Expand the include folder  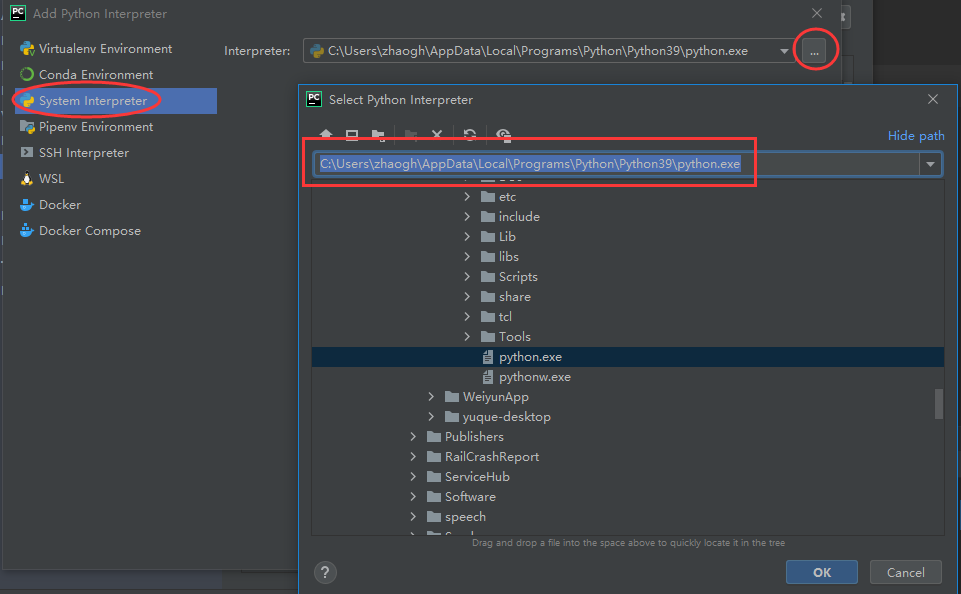coord(467,216)
